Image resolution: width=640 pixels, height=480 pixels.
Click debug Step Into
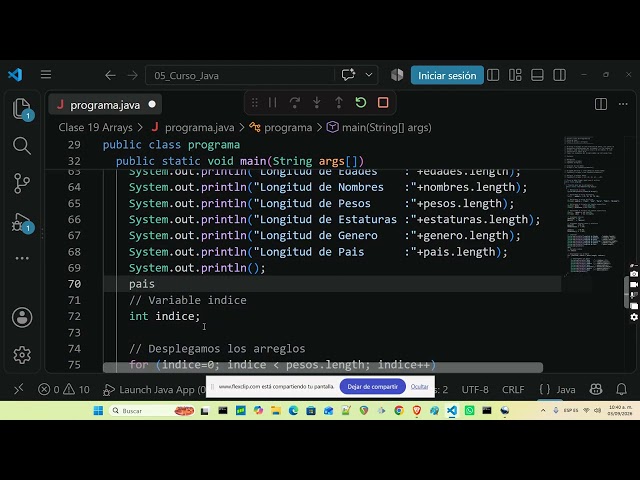point(317,102)
